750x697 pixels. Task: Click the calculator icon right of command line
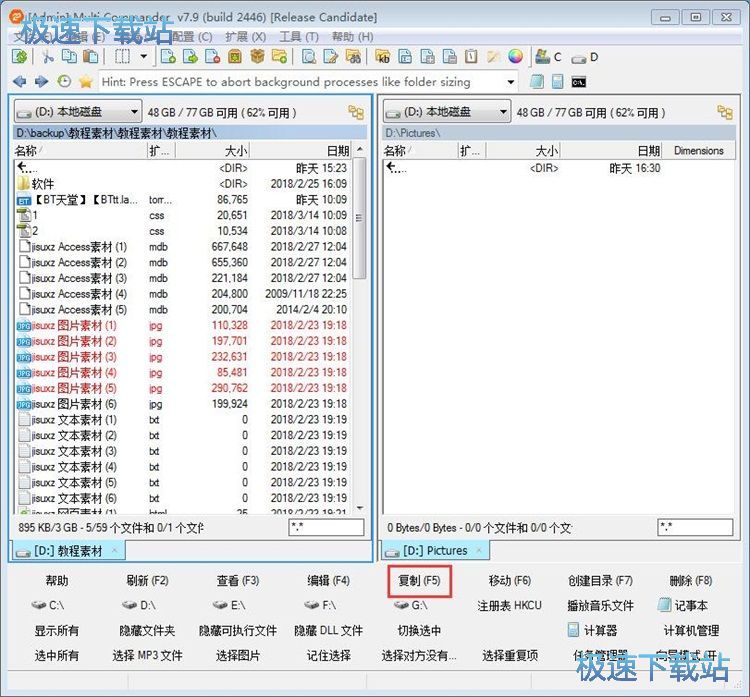558,82
